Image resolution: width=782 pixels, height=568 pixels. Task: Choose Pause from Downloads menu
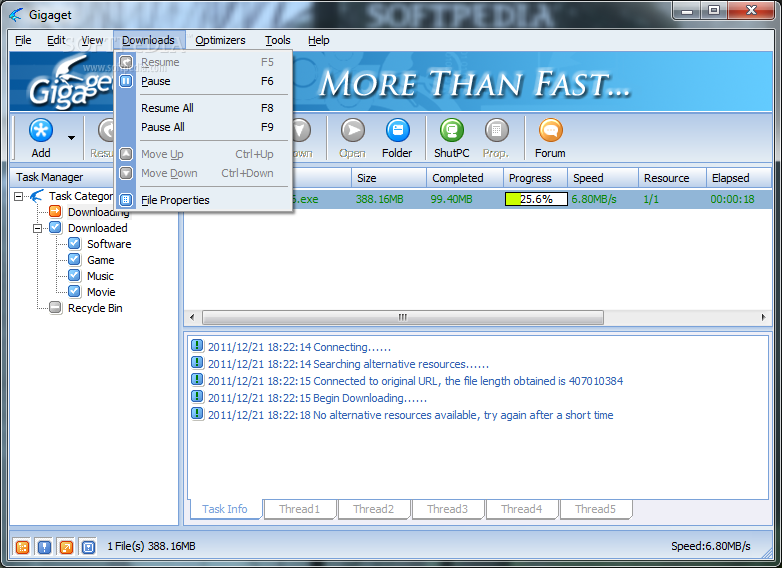(203, 81)
